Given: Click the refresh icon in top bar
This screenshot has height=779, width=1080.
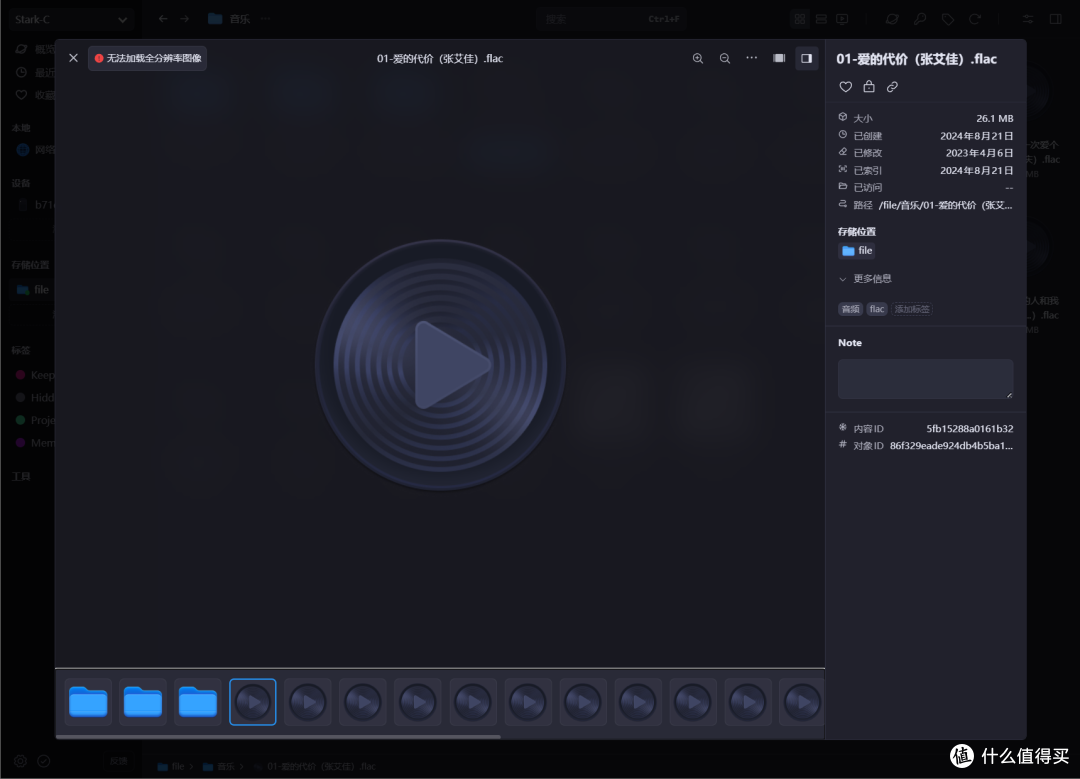Looking at the screenshot, I should [x=975, y=19].
